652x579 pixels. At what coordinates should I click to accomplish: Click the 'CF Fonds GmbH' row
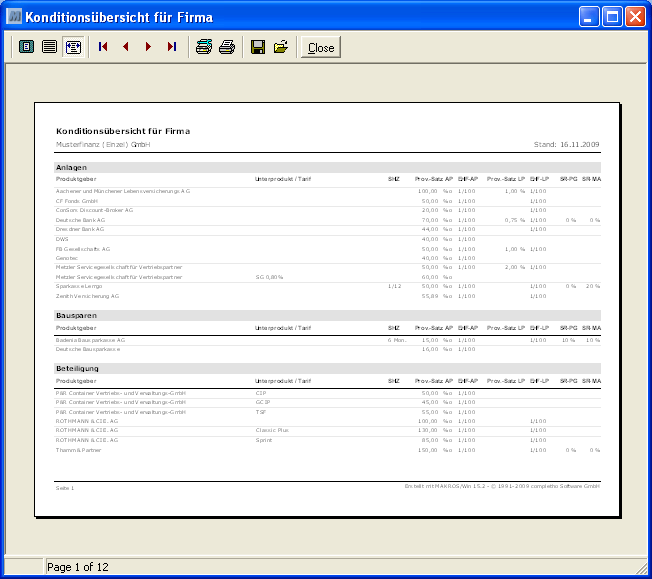click(x=327, y=201)
